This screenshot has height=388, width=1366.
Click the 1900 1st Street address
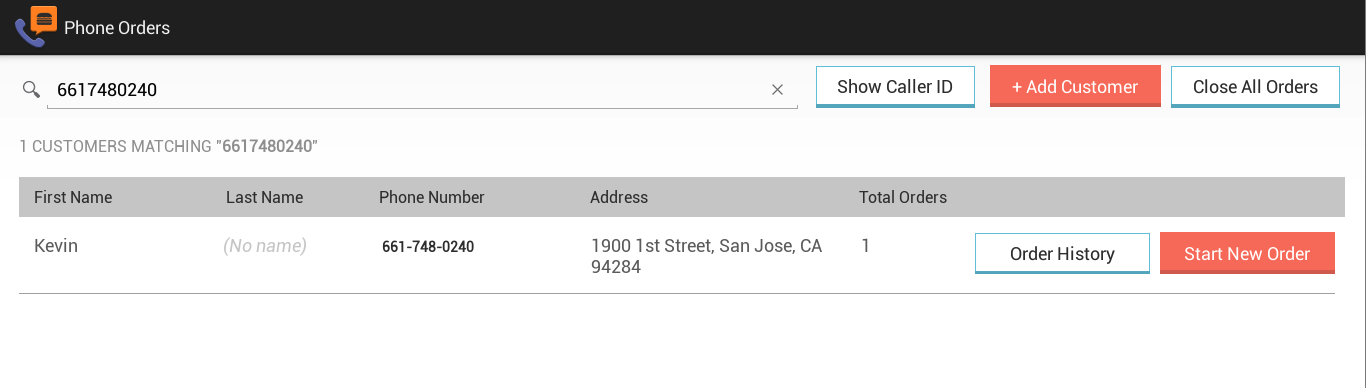(706, 257)
